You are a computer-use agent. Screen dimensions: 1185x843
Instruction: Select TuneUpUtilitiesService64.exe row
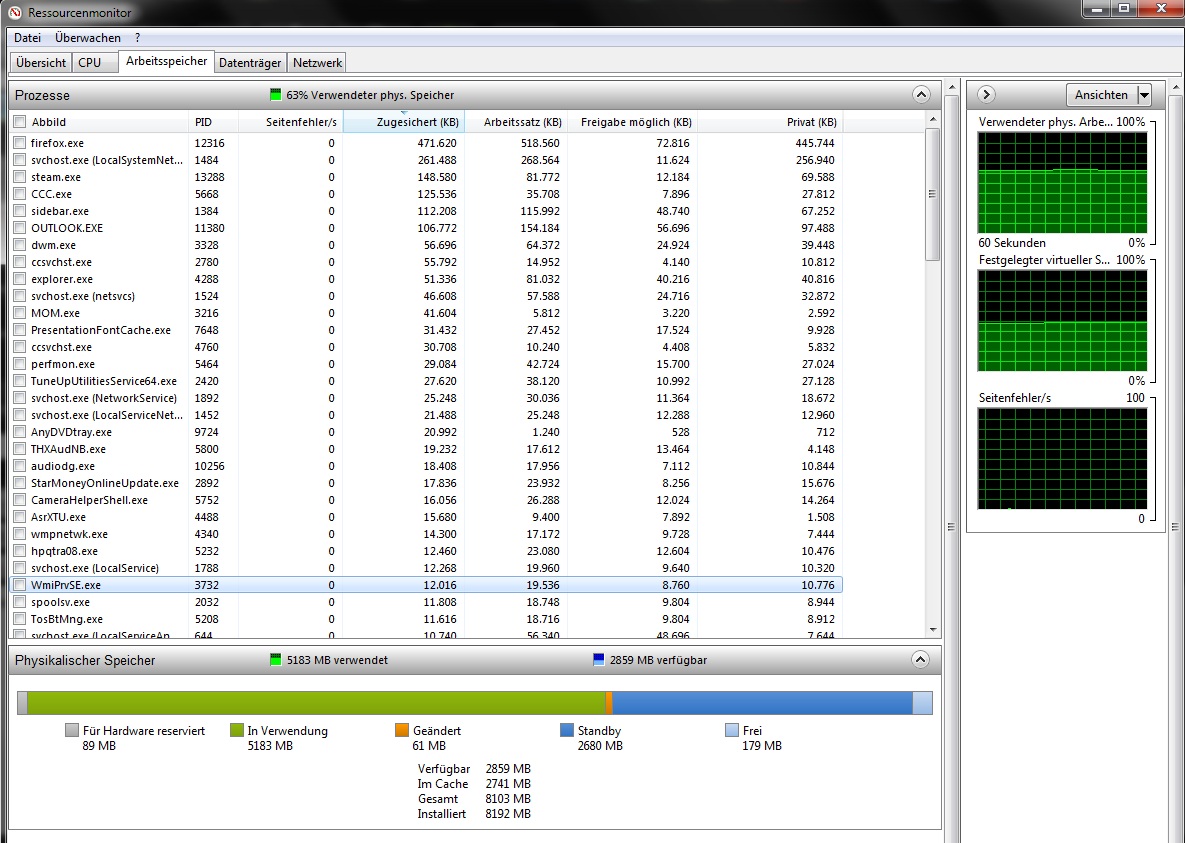tap(427, 381)
